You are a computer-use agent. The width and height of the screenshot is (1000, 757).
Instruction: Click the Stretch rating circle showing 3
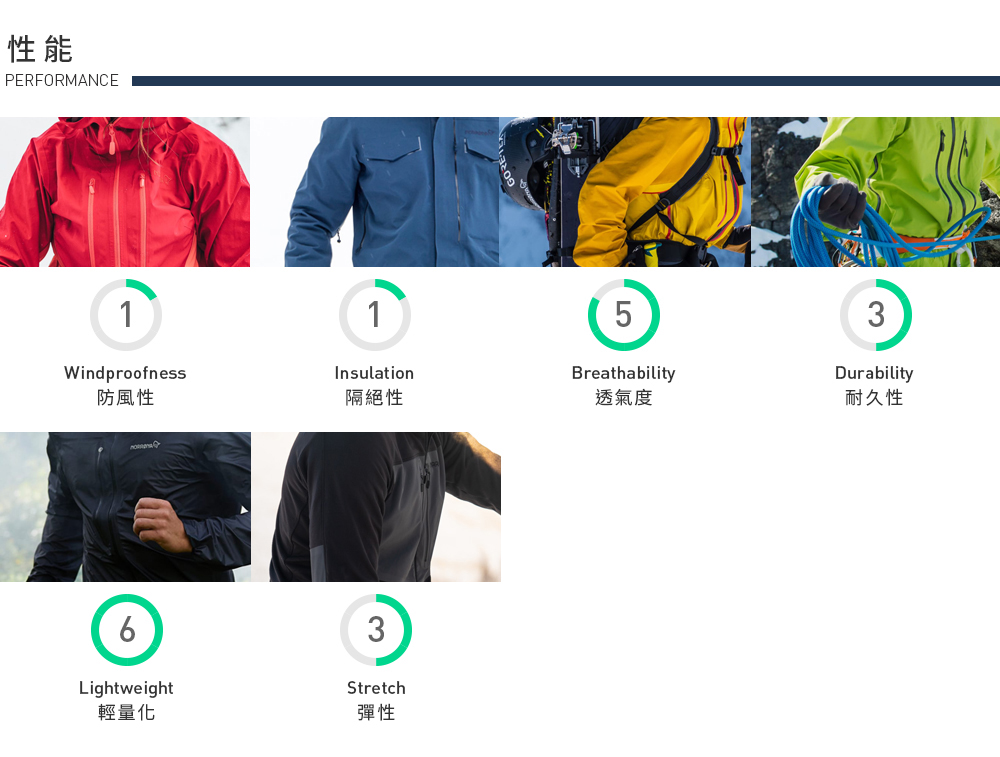coord(376,629)
